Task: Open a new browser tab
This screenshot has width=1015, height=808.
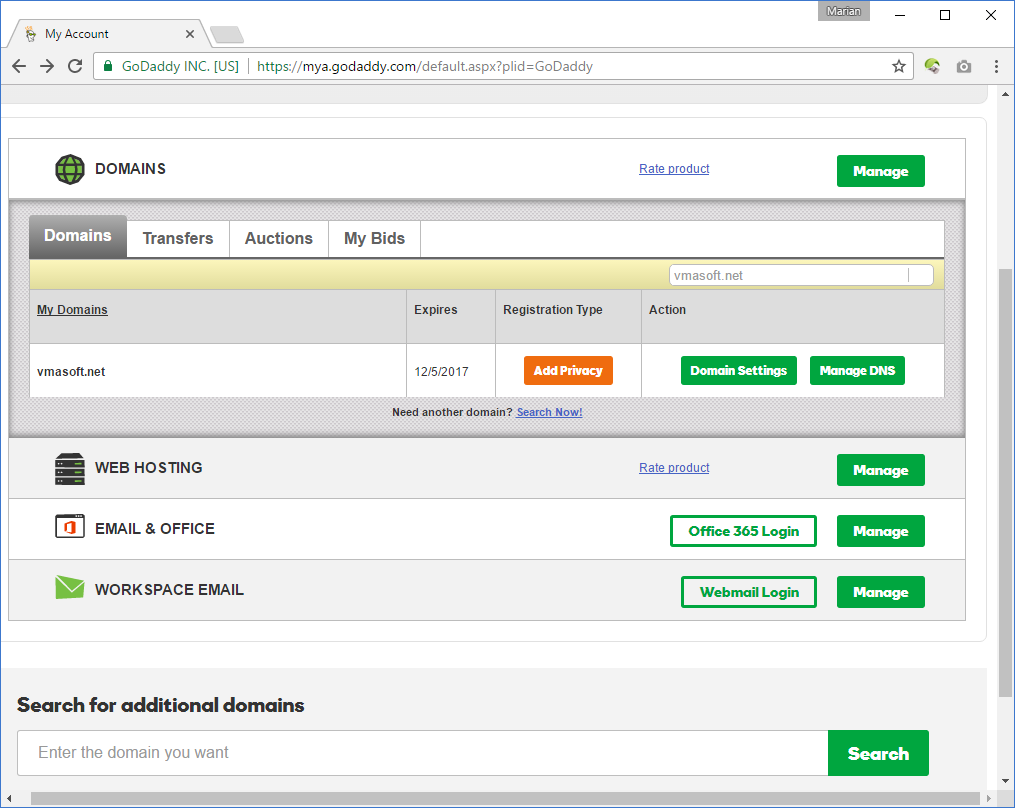Action: click(x=227, y=34)
